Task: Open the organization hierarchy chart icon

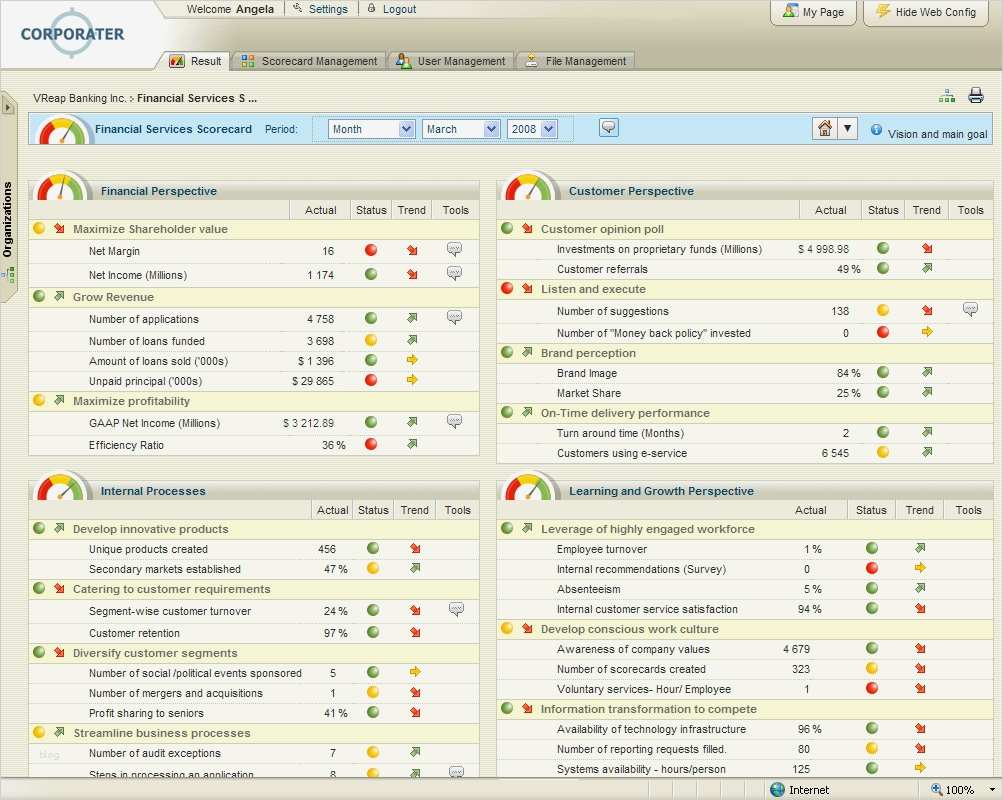Action: [x=946, y=96]
